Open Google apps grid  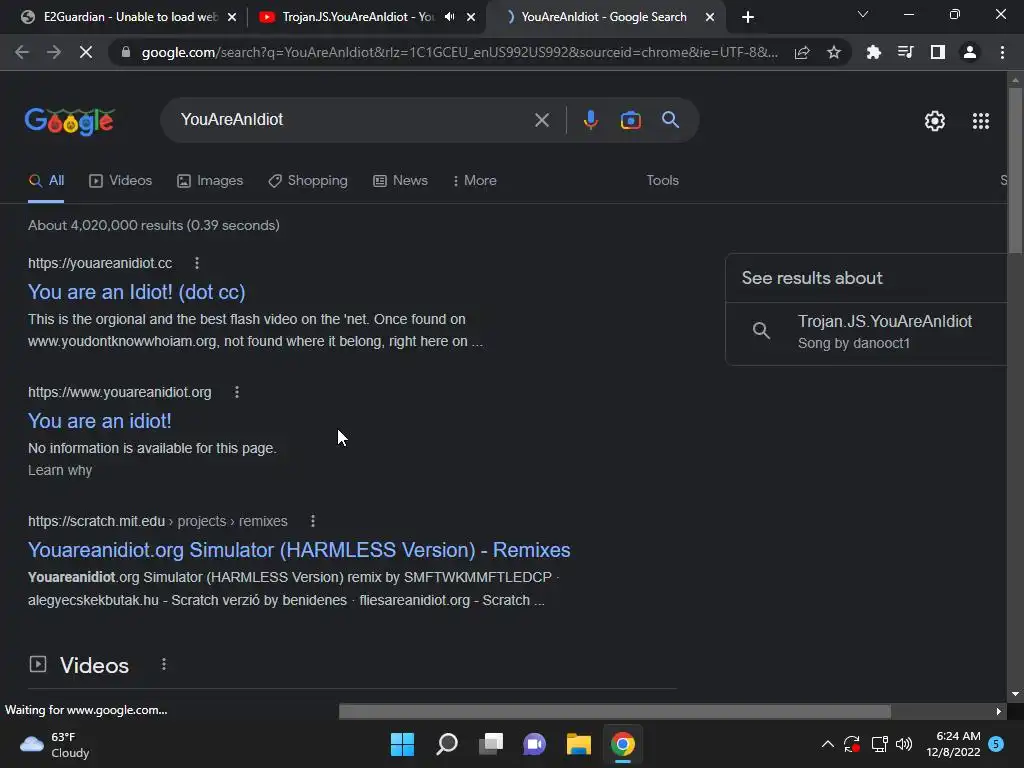(x=980, y=121)
